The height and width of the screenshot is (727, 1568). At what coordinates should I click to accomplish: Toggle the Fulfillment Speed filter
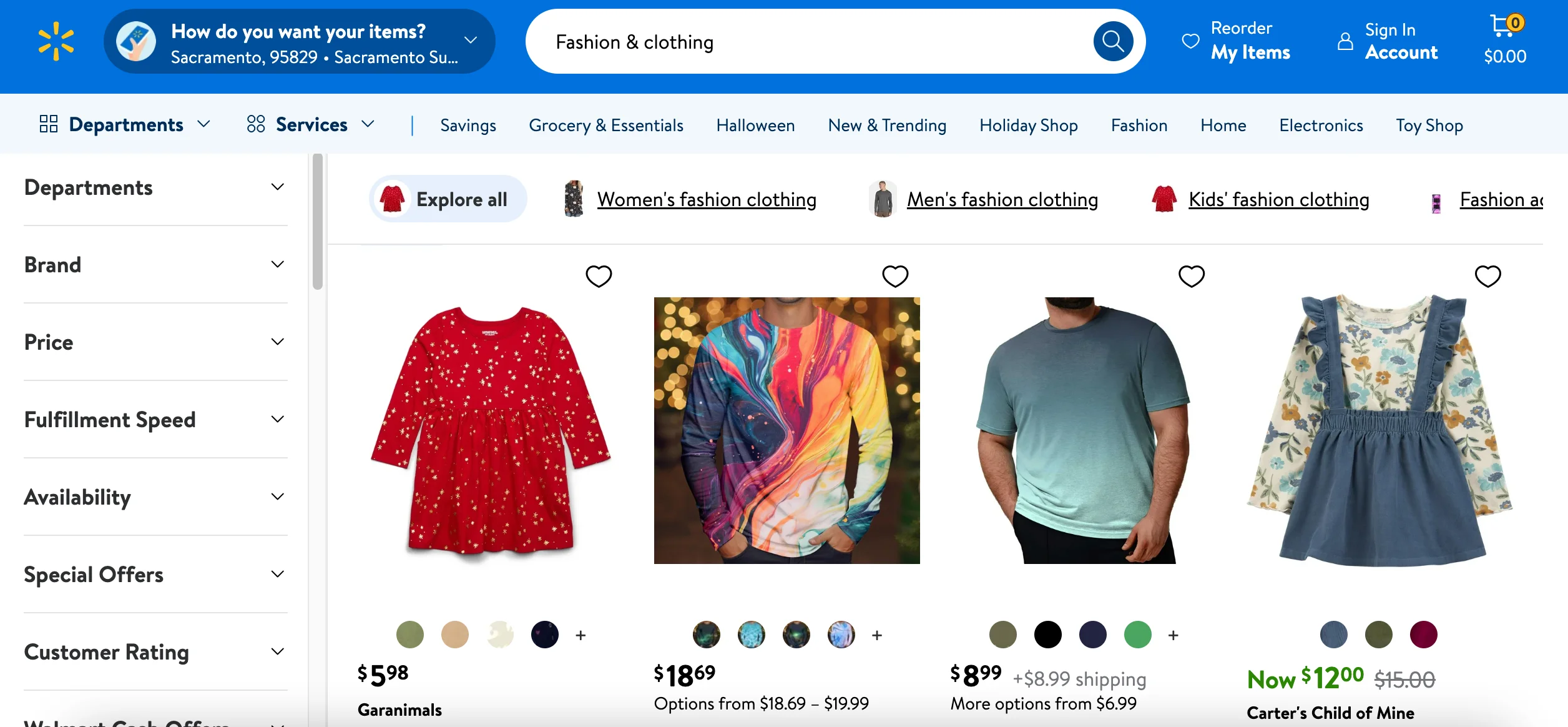pos(153,419)
